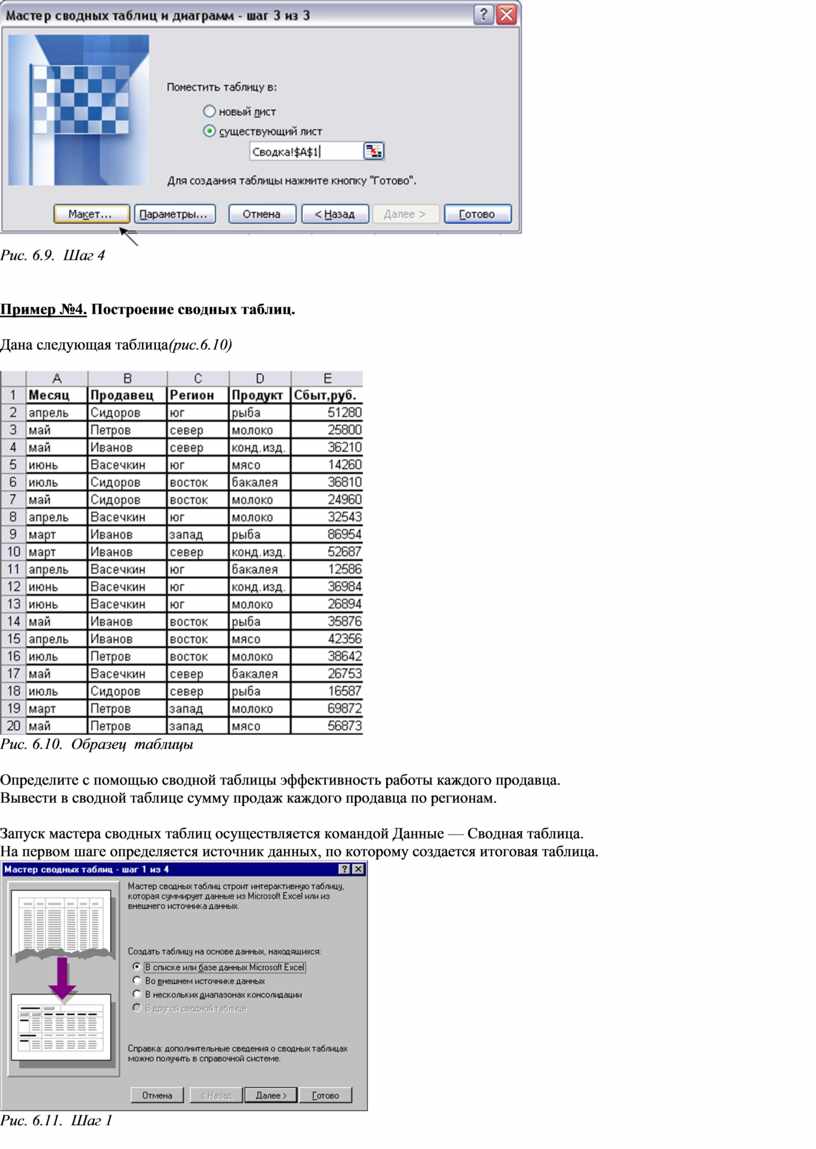Select the "существующий лист" radio option

(209, 131)
